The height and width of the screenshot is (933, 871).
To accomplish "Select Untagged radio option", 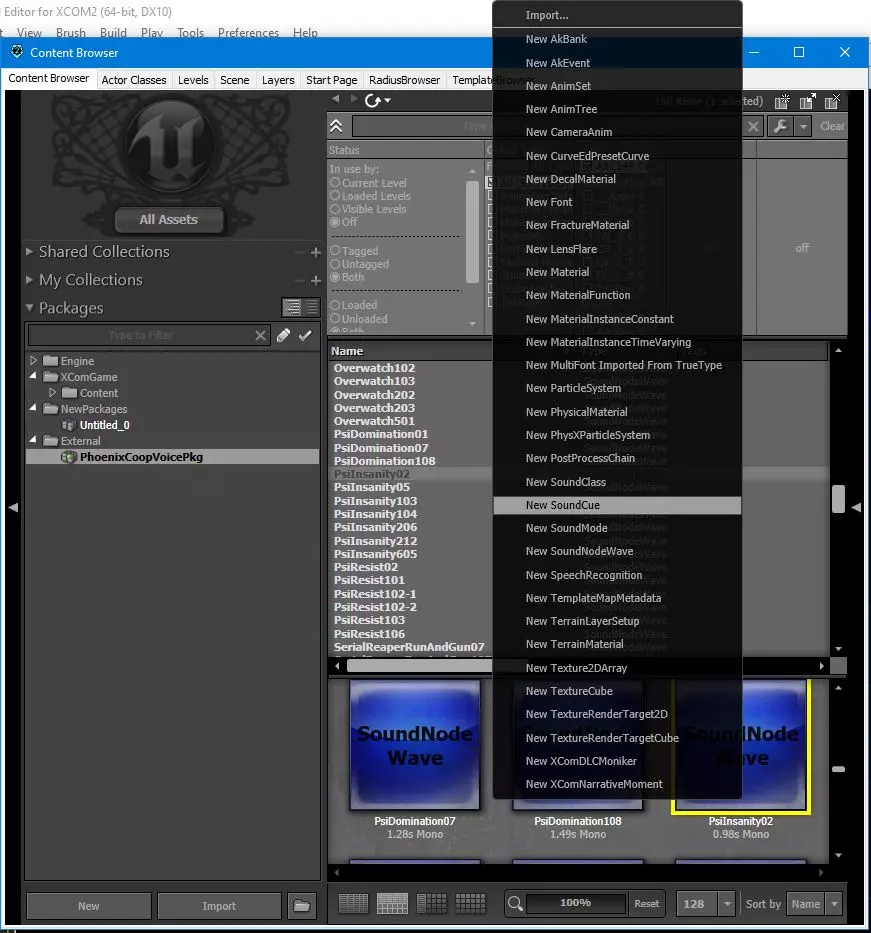I will (x=335, y=264).
